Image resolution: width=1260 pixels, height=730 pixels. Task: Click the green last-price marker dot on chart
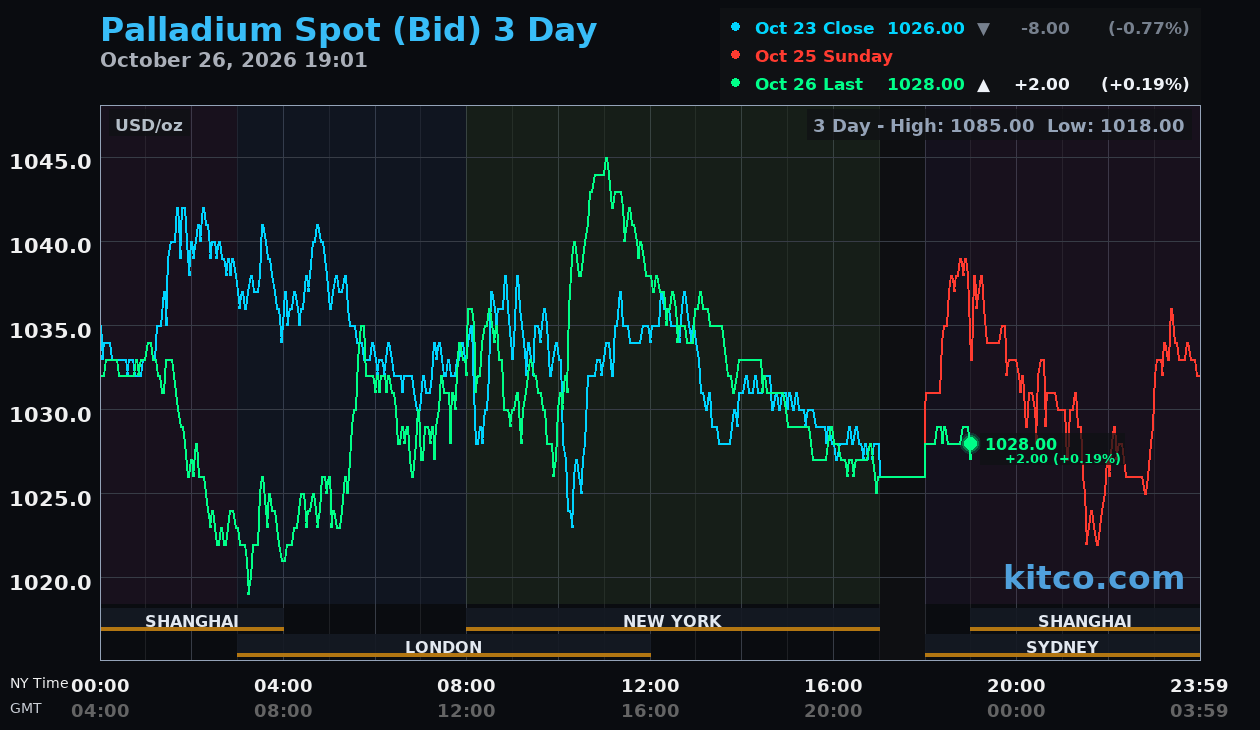point(970,443)
